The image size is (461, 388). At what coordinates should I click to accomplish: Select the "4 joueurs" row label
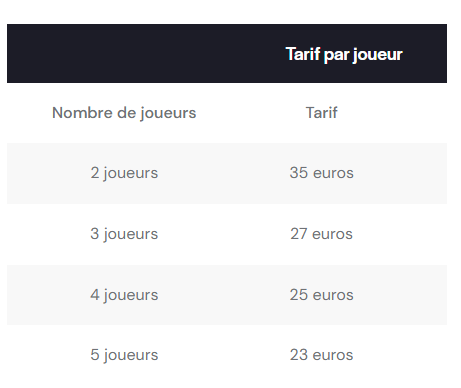tap(124, 295)
